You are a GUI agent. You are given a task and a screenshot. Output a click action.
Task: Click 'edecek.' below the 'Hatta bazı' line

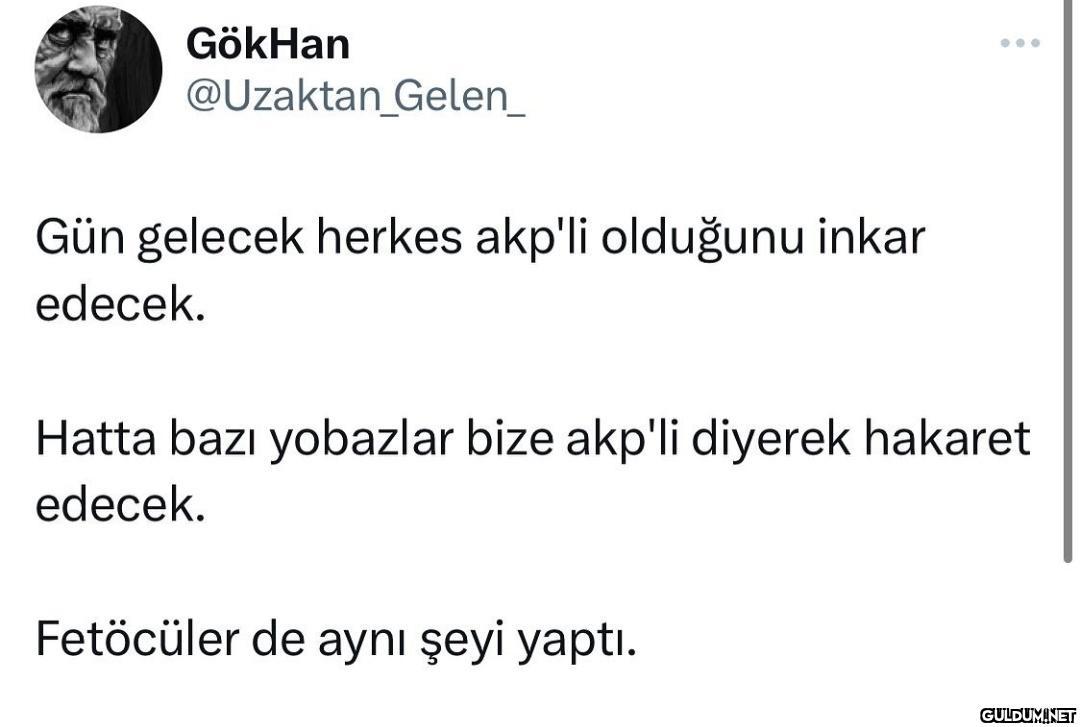coord(121,505)
